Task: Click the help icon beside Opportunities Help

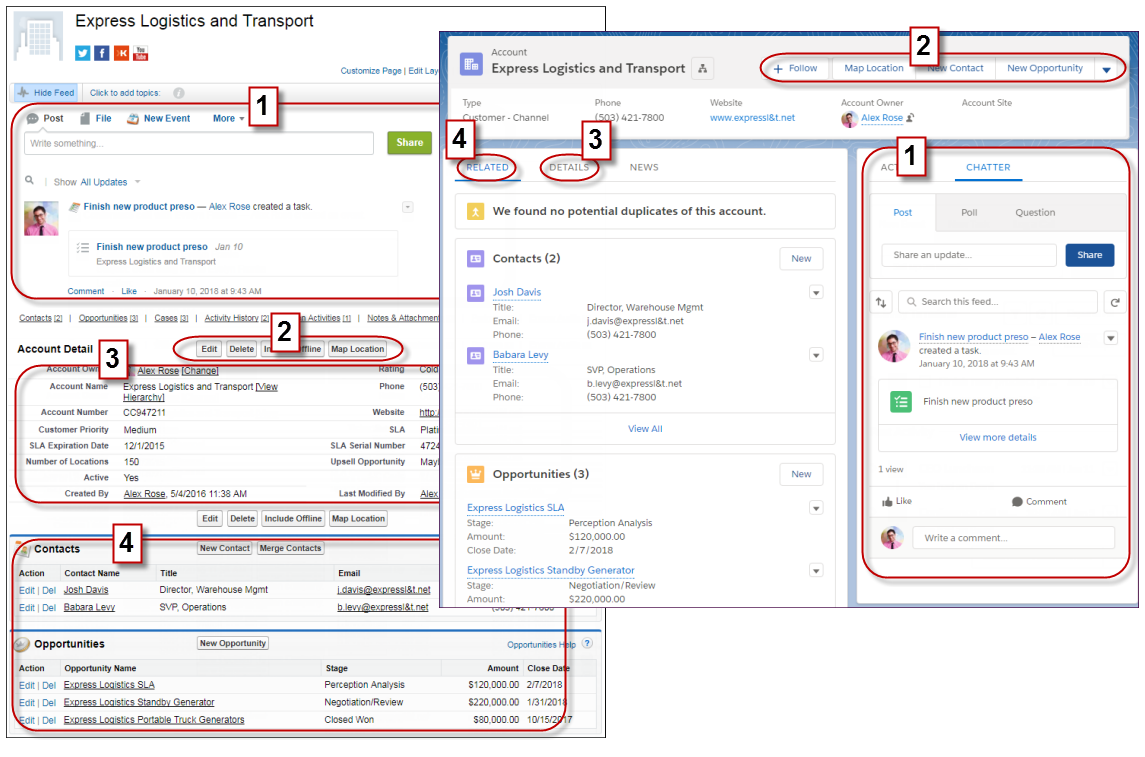Action: pyautogui.click(x=587, y=644)
